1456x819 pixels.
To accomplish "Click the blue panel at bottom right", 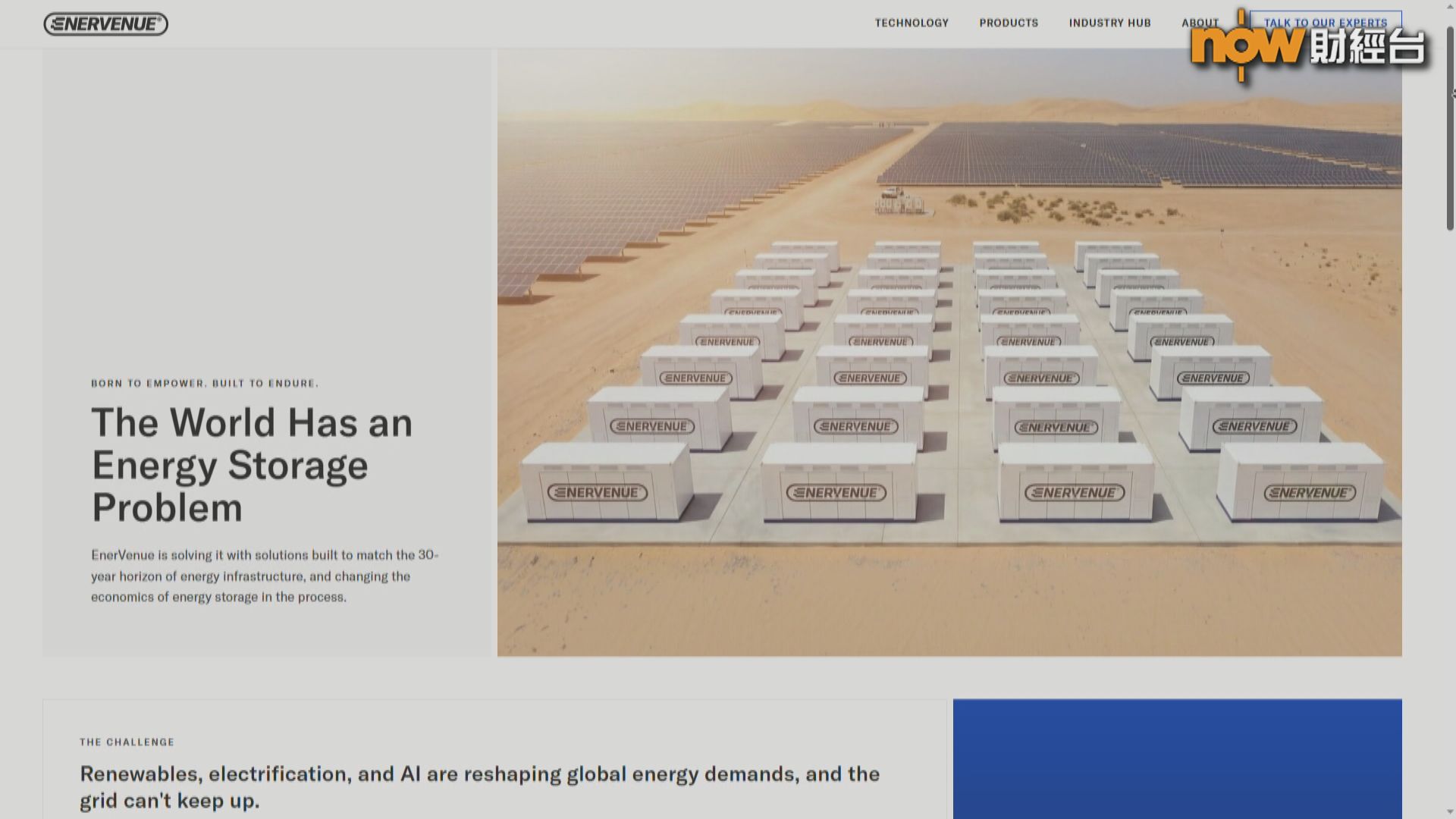I will click(x=1177, y=758).
